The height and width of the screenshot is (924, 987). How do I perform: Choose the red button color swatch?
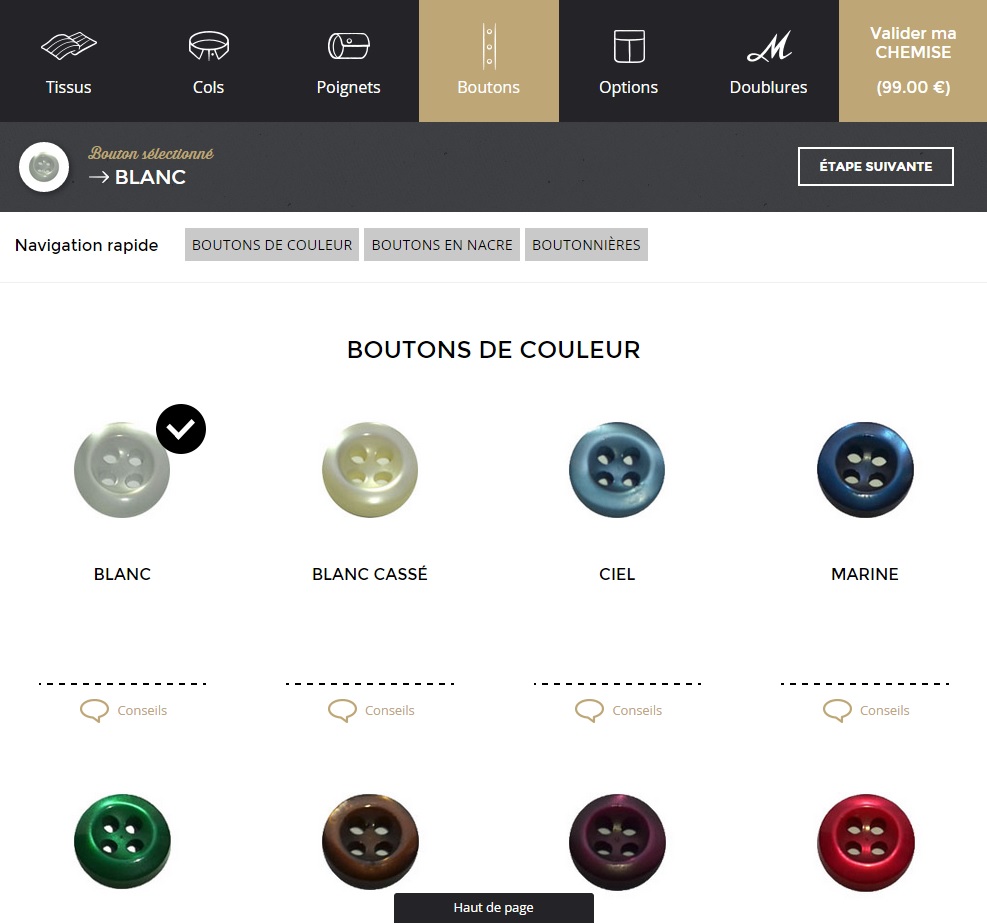coord(866,843)
